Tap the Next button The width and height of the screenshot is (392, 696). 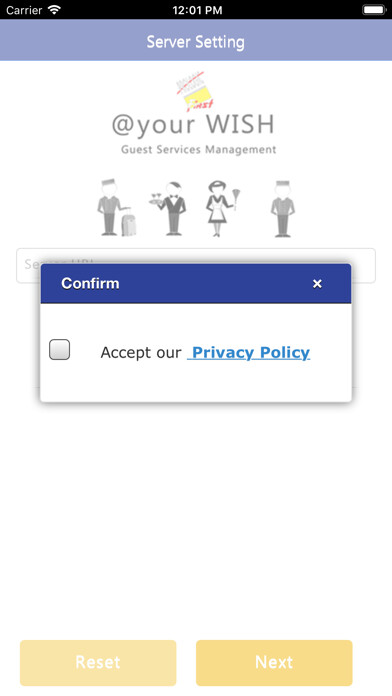pyautogui.click(x=274, y=662)
